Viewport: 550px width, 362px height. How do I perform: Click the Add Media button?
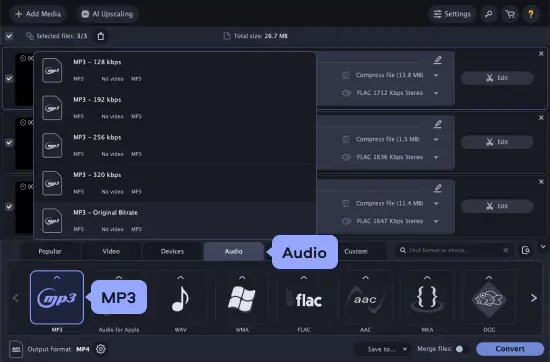click(38, 14)
